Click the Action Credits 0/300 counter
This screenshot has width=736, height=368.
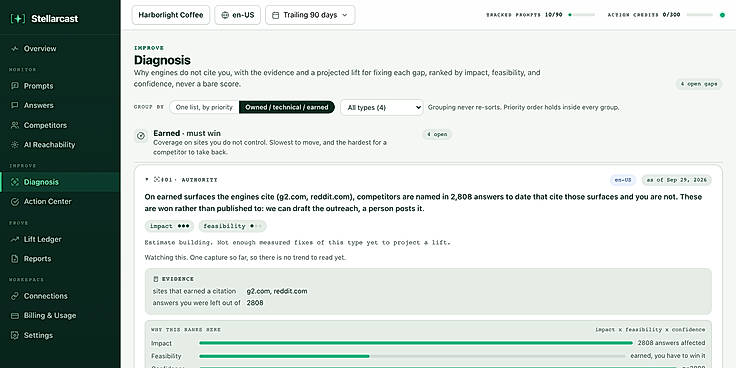click(x=644, y=15)
